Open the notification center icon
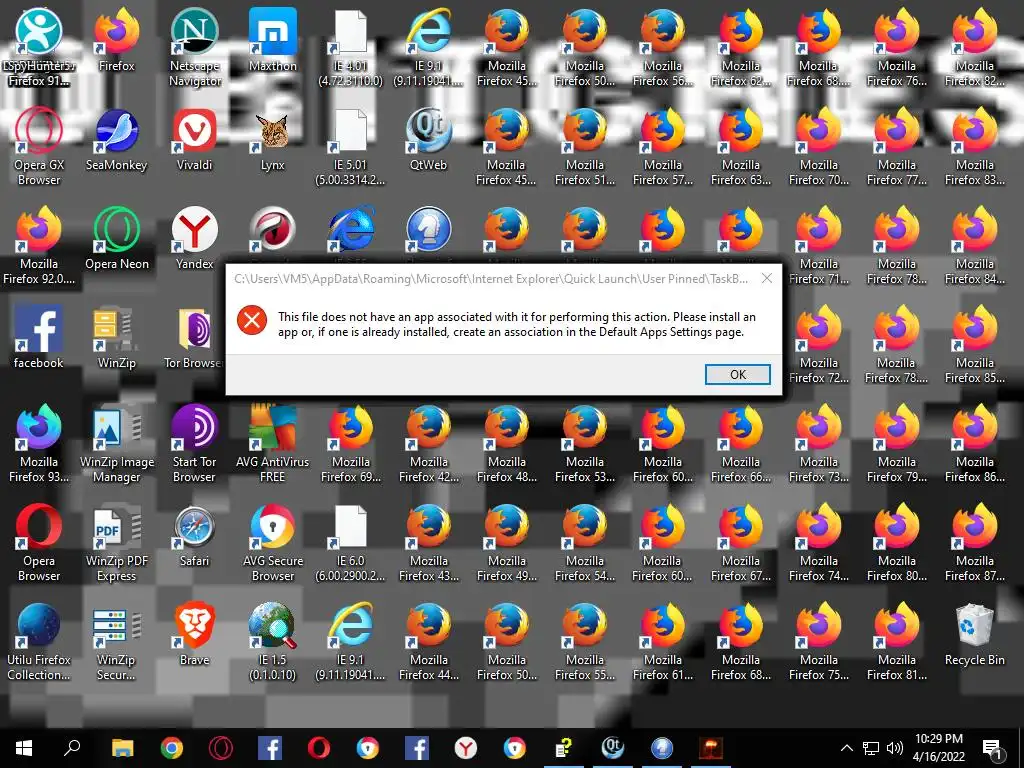 pos(993,749)
